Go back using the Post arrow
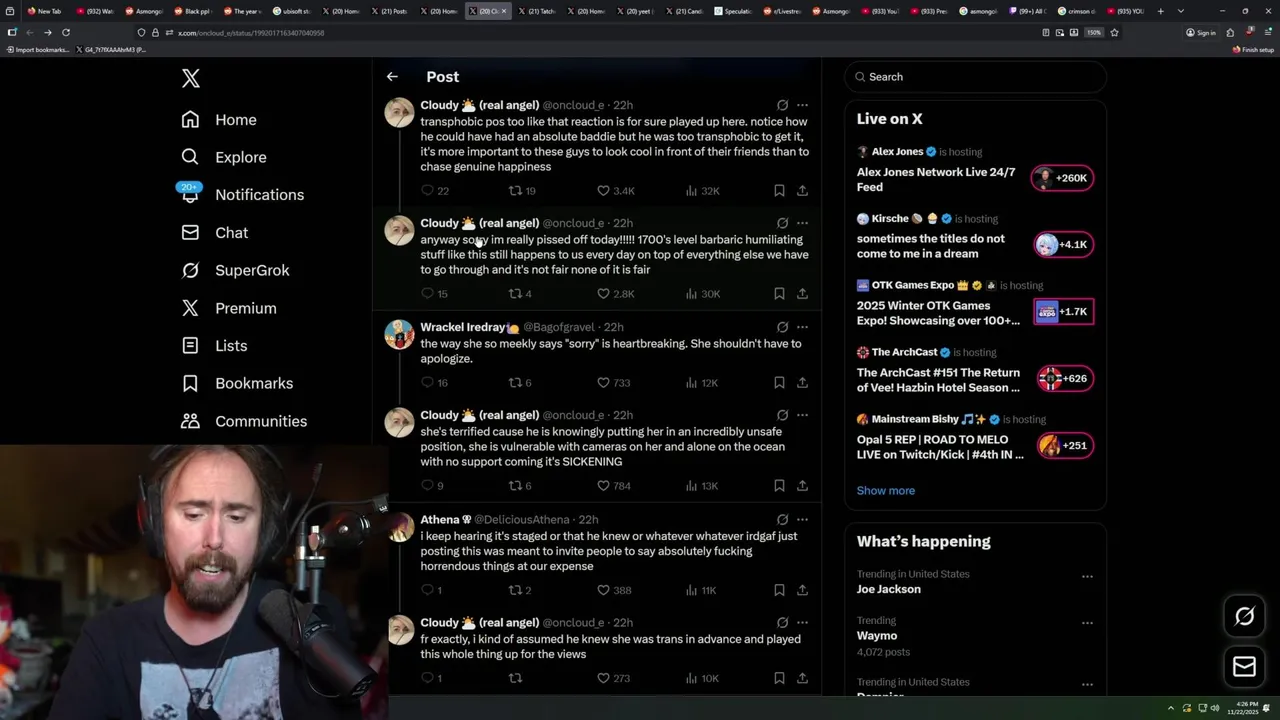Viewport: 1280px width, 720px height. pyautogui.click(x=392, y=77)
